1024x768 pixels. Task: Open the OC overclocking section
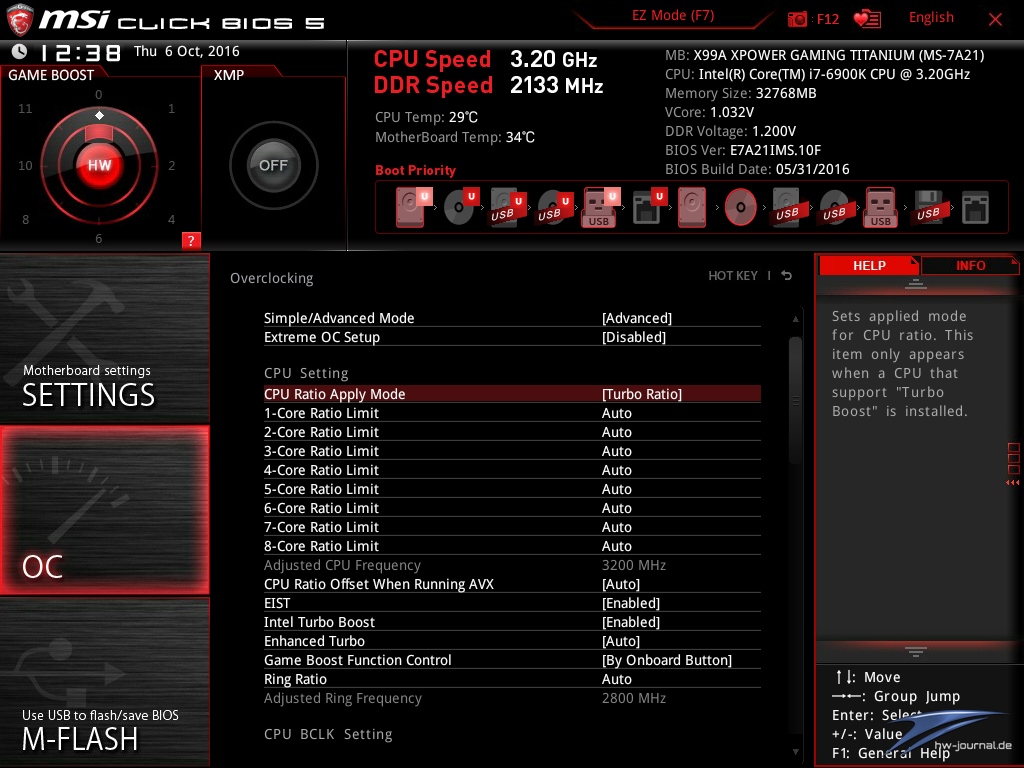[104, 510]
